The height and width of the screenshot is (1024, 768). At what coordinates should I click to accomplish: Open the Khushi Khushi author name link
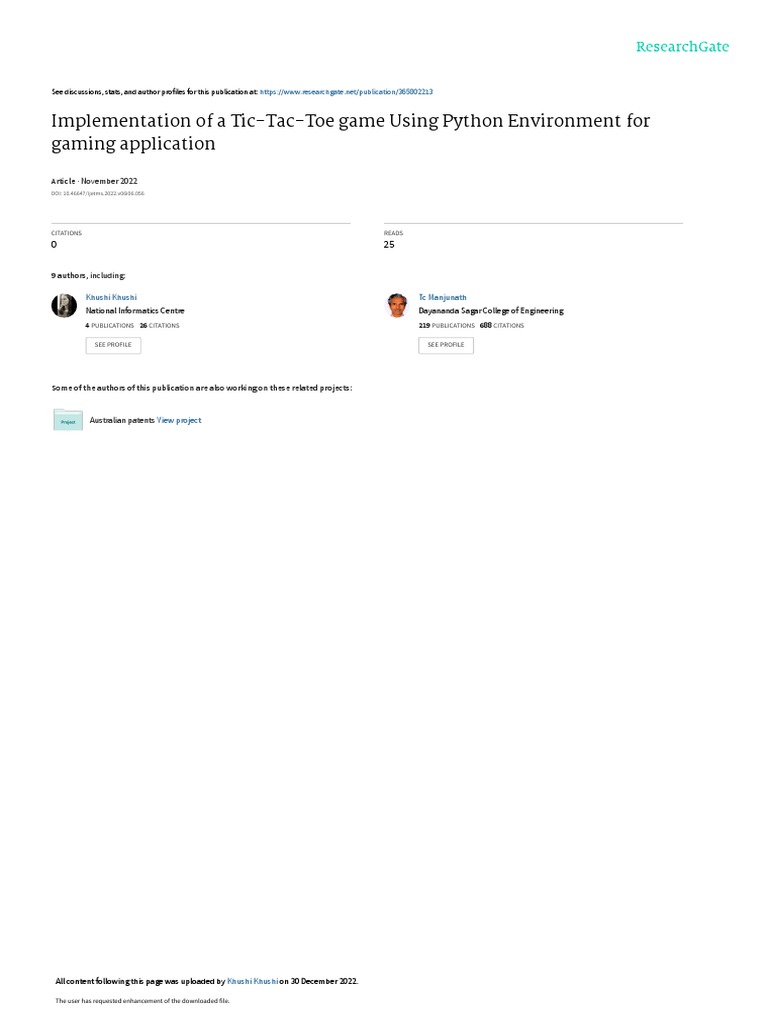coord(112,297)
